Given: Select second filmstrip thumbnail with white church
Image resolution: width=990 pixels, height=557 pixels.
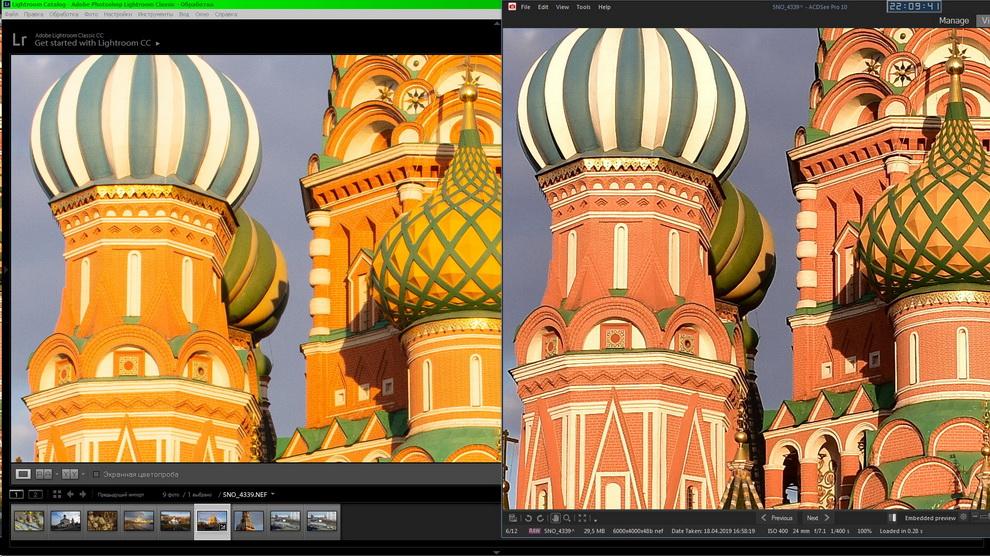Looking at the screenshot, I should pyautogui.click(x=66, y=521).
